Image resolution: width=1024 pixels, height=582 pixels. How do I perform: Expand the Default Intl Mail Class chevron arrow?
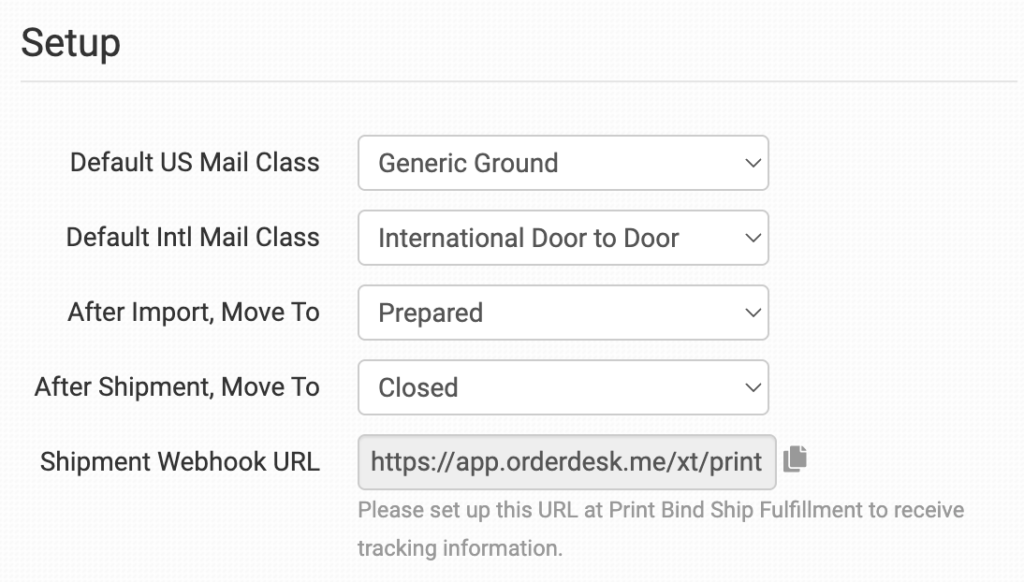[753, 238]
